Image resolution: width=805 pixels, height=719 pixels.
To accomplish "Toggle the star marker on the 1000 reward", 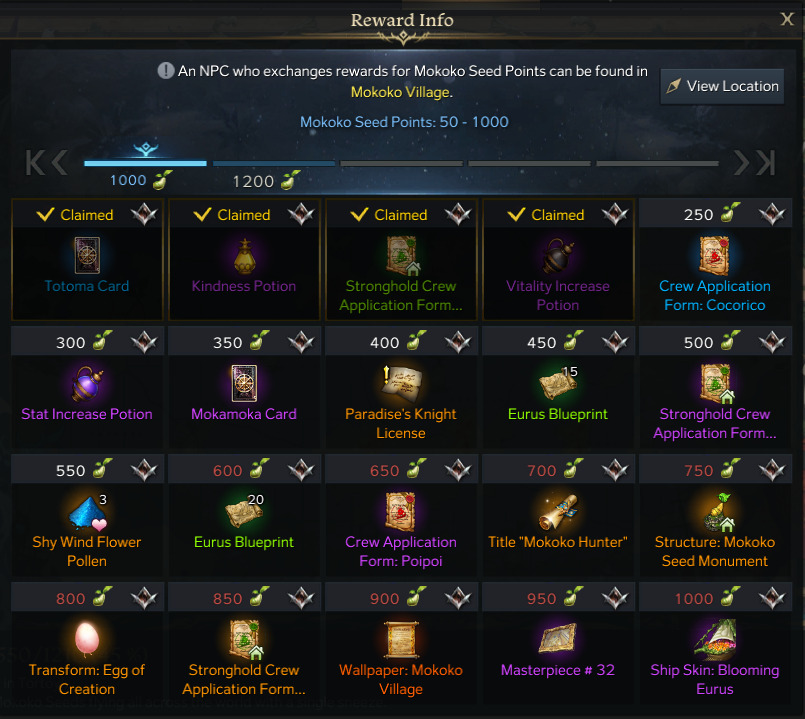I will click(772, 598).
